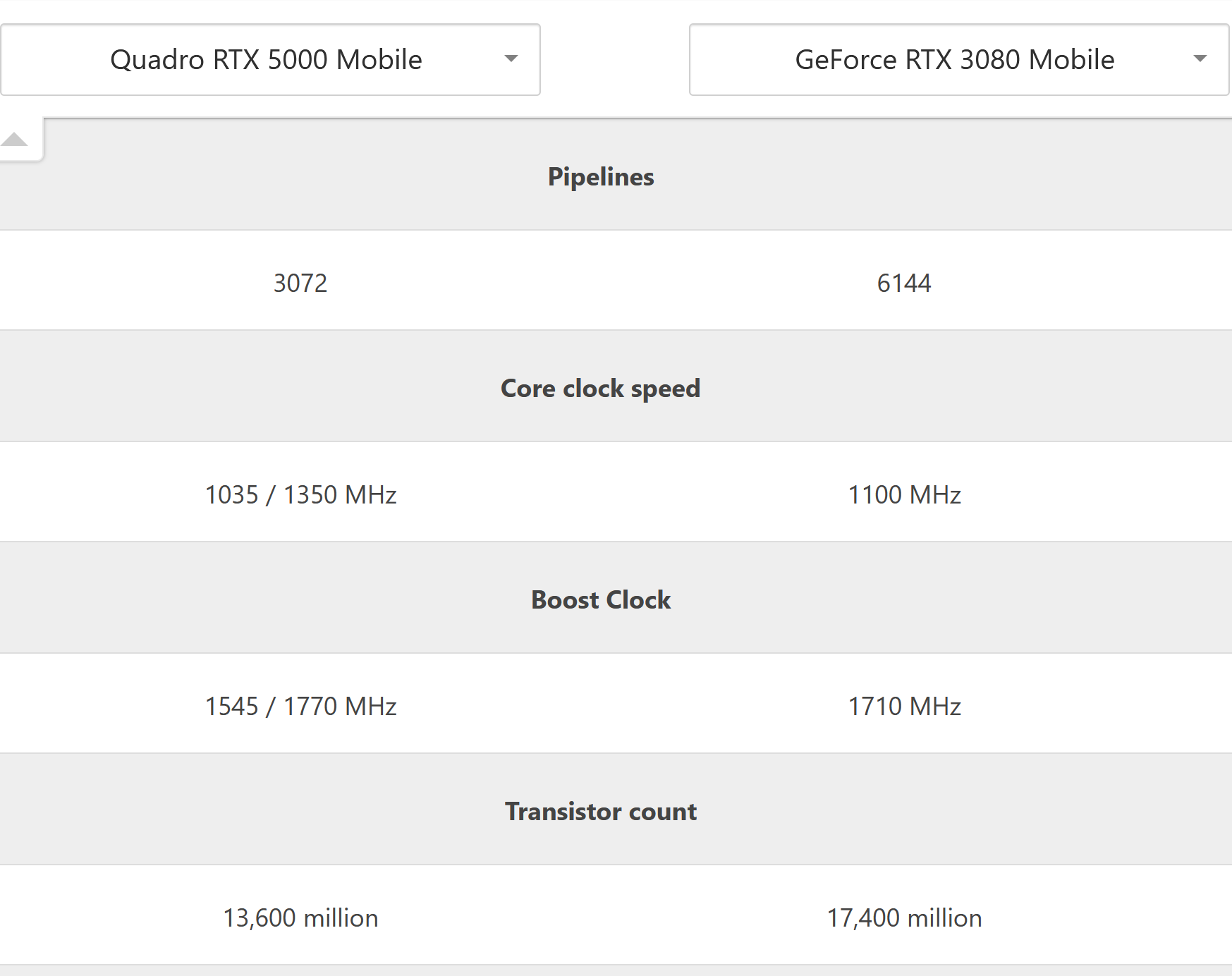Select the Pipelines section header
Viewport: 1232px width, 976px height.
[x=601, y=176]
